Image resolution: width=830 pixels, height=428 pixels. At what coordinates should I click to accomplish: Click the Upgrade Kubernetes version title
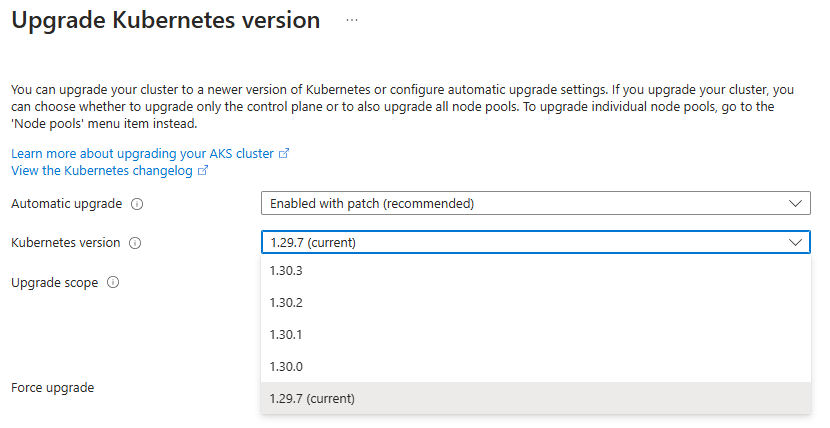point(166,20)
